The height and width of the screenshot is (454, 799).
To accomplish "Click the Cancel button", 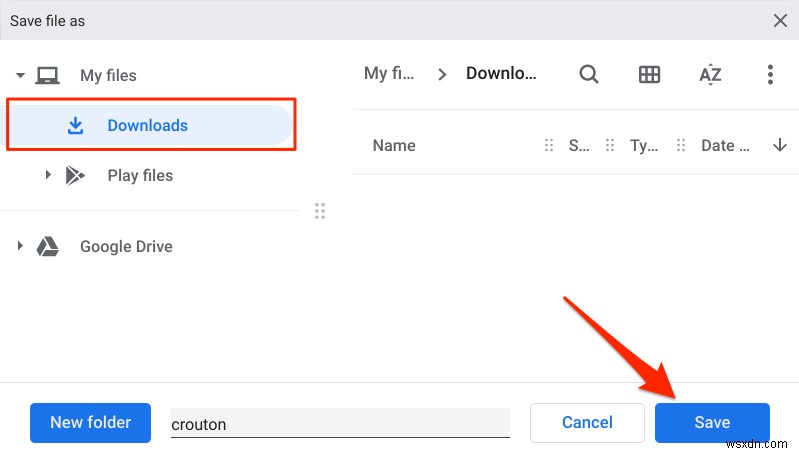I will (x=587, y=422).
